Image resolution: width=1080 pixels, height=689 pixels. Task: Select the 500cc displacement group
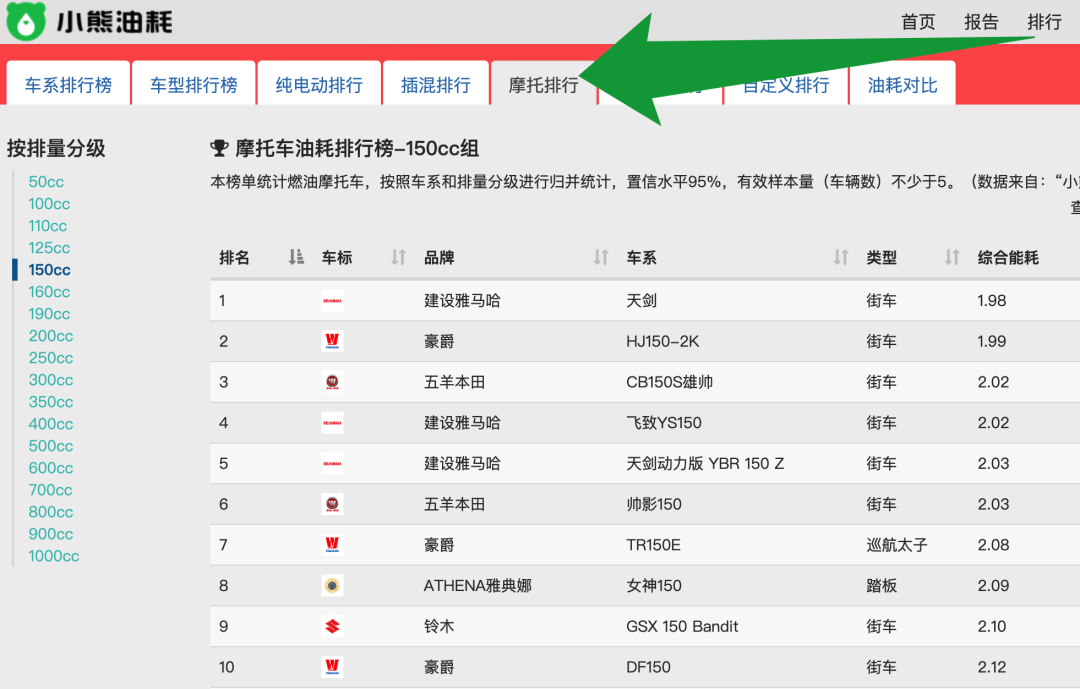[x=50, y=446]
